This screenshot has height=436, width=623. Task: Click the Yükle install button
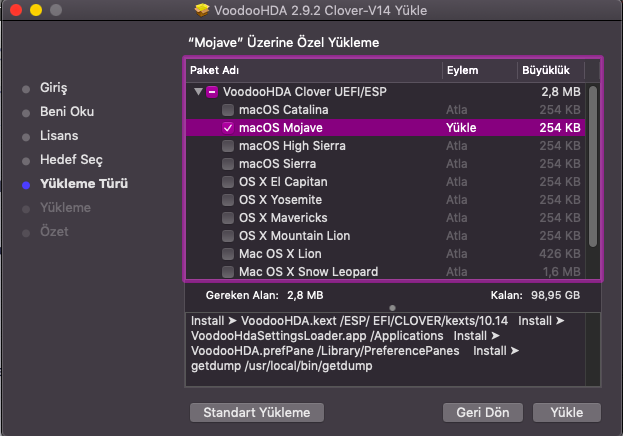[x=566, y=412]
